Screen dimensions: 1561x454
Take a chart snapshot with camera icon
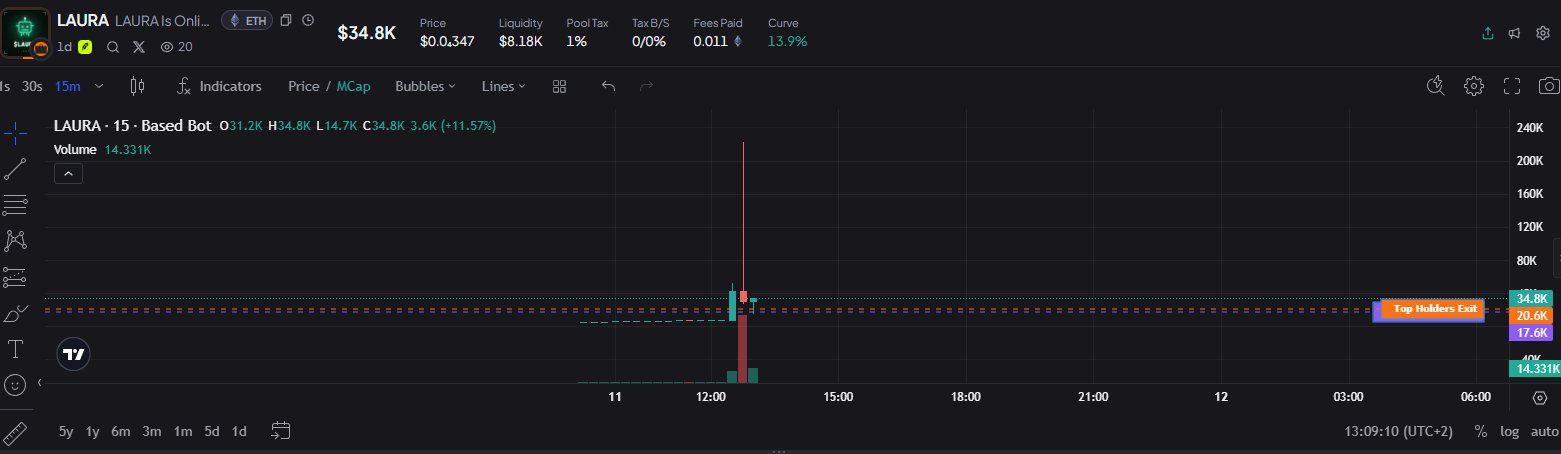pyautogui.click(x=1549, y=86)
